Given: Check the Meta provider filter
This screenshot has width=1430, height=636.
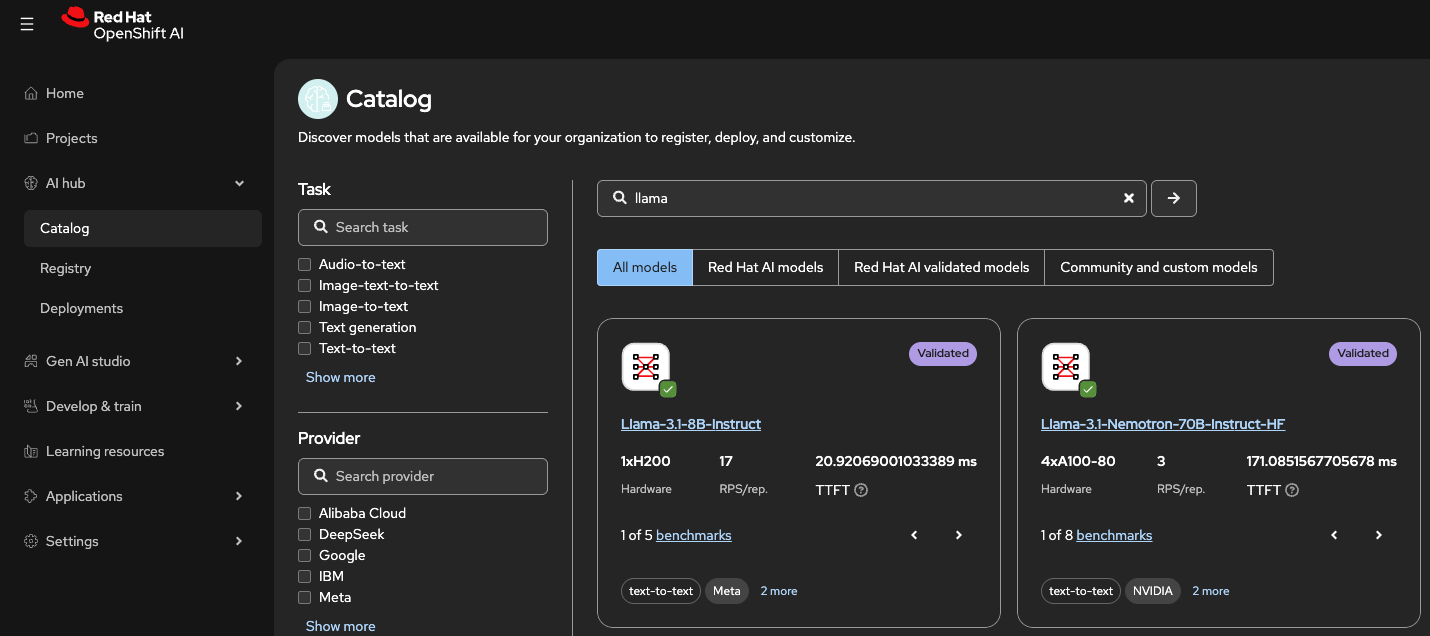Looking at the screenshot, I should pos(305,597).
